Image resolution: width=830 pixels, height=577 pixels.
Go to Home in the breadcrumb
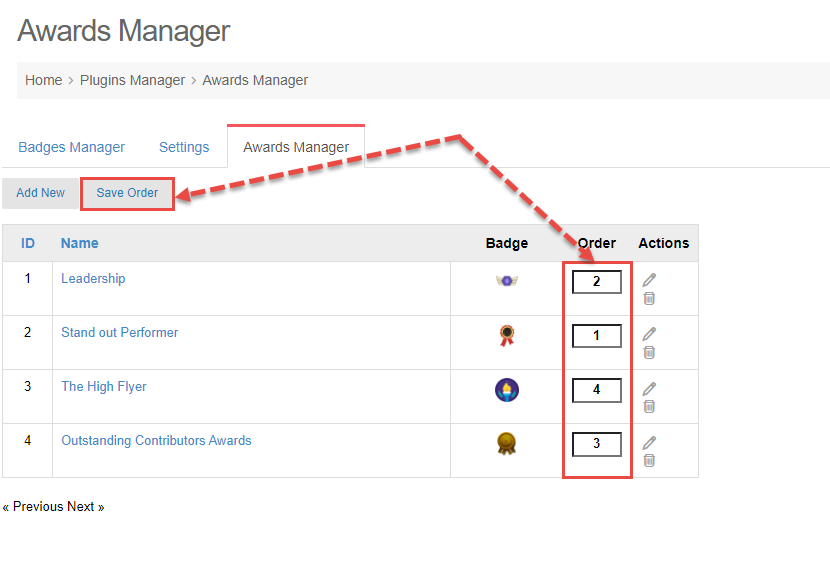43,80
